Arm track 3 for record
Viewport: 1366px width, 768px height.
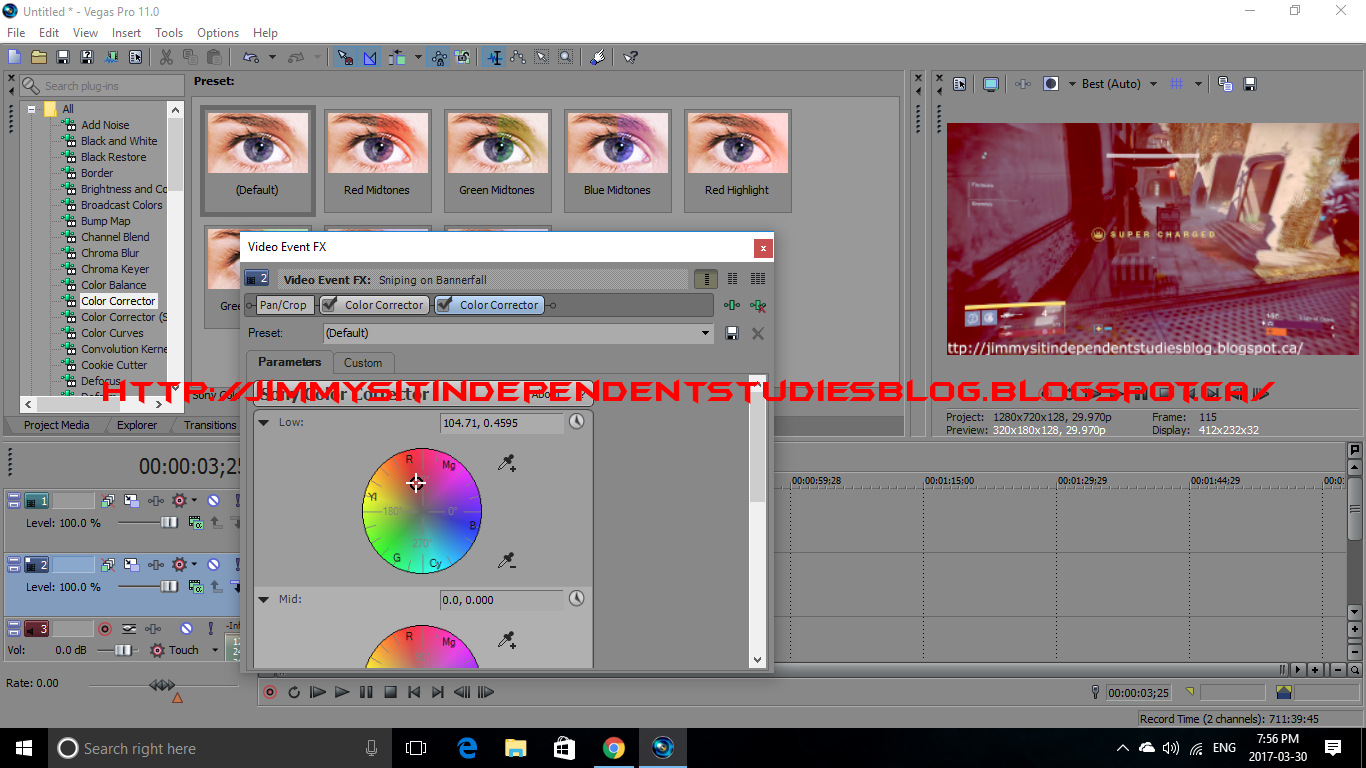click(x=104, y=629)
